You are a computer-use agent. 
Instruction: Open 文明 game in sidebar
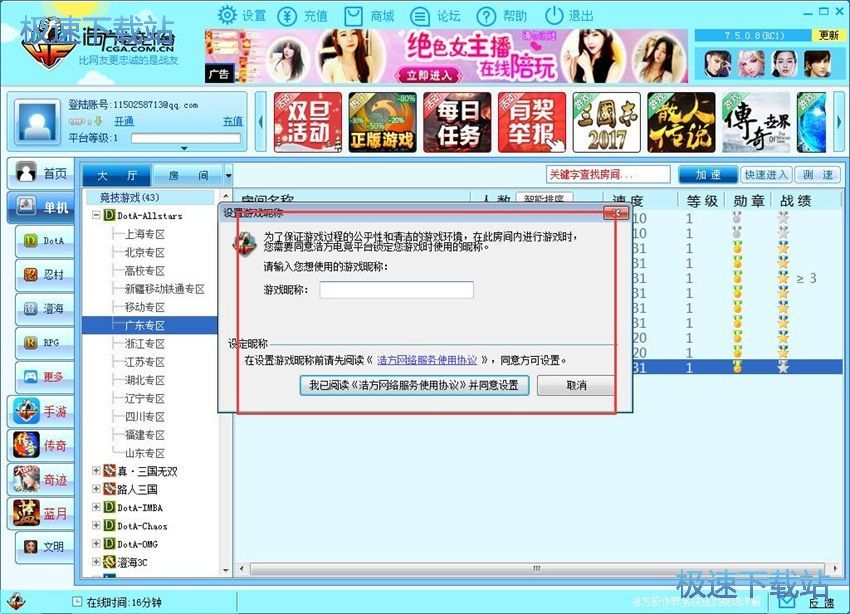(46, 547)
